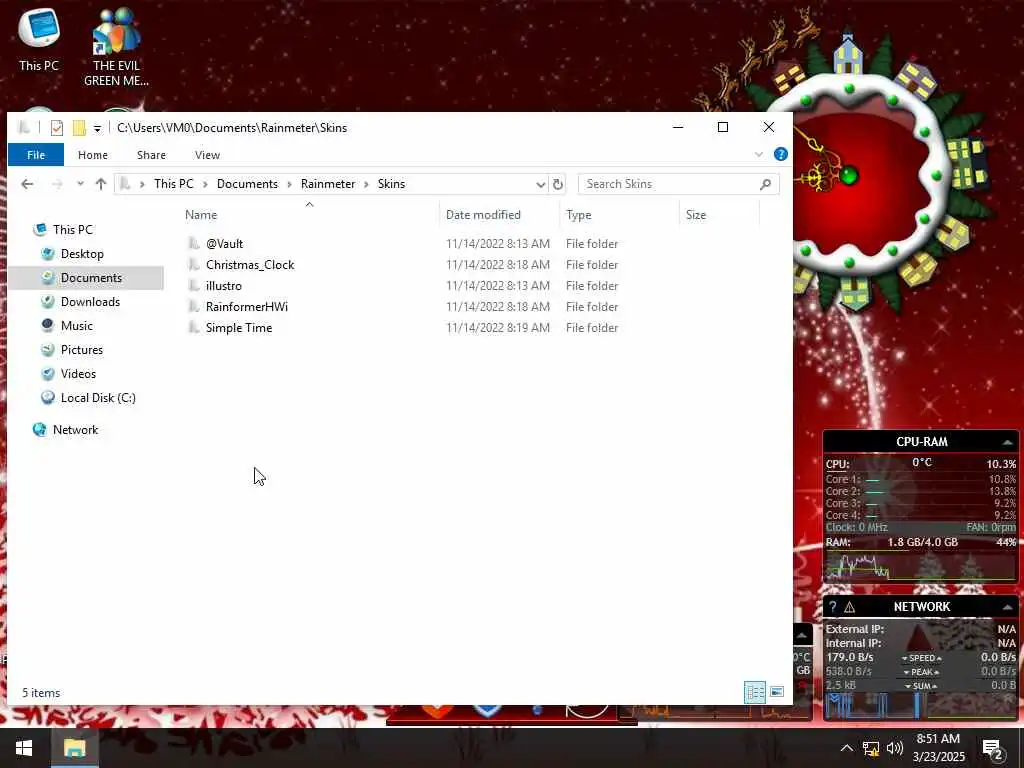1024x768 pixels.
Task: Expand chevron between Documents and Rainmeter breadcrumb
Action: pyautogui.click(x=290, y=184)
